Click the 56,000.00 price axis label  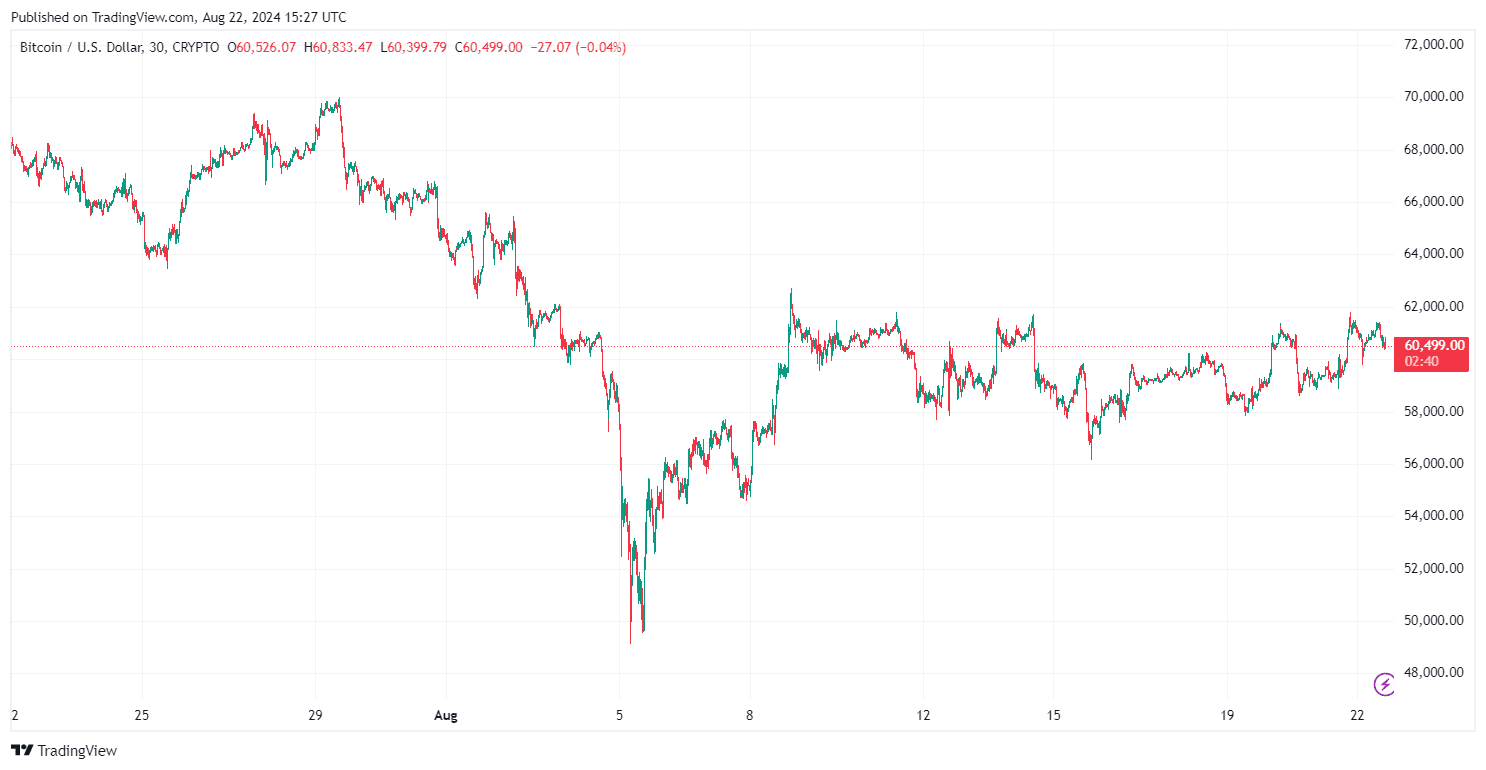pyautogui.click(x=1434, y=463)
